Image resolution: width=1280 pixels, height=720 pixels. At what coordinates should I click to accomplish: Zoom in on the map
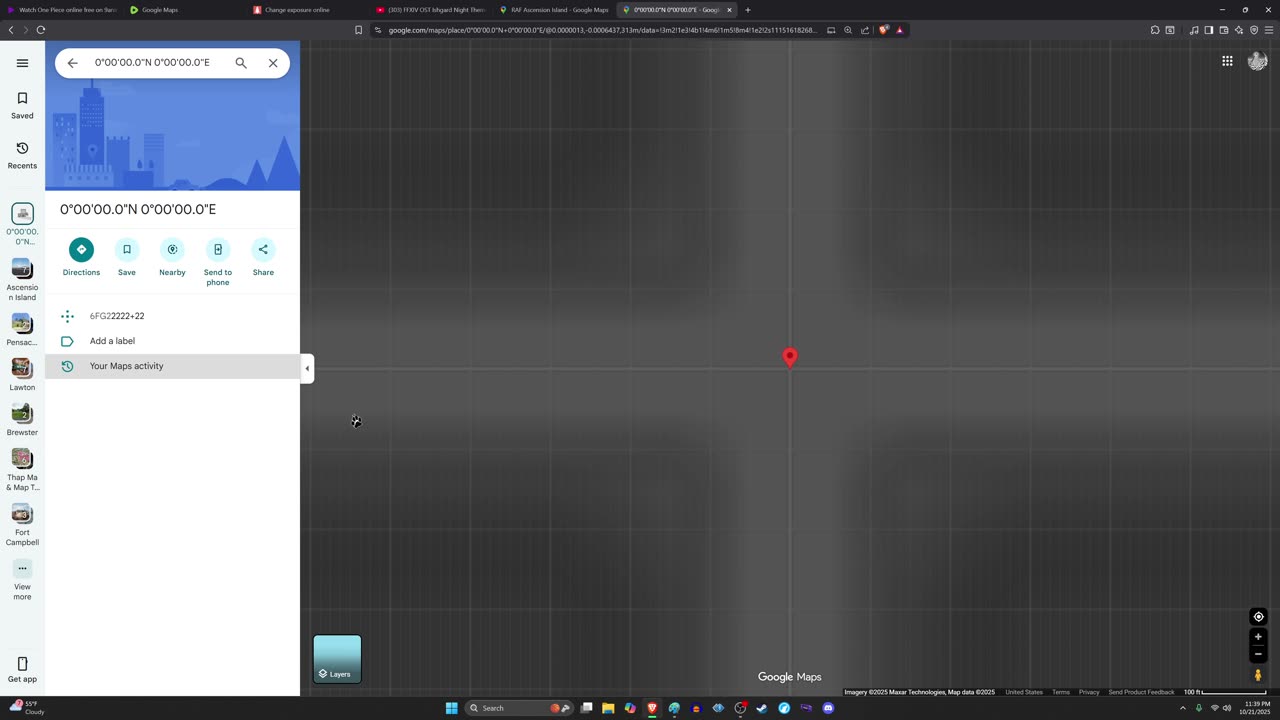pos(1259,637)
